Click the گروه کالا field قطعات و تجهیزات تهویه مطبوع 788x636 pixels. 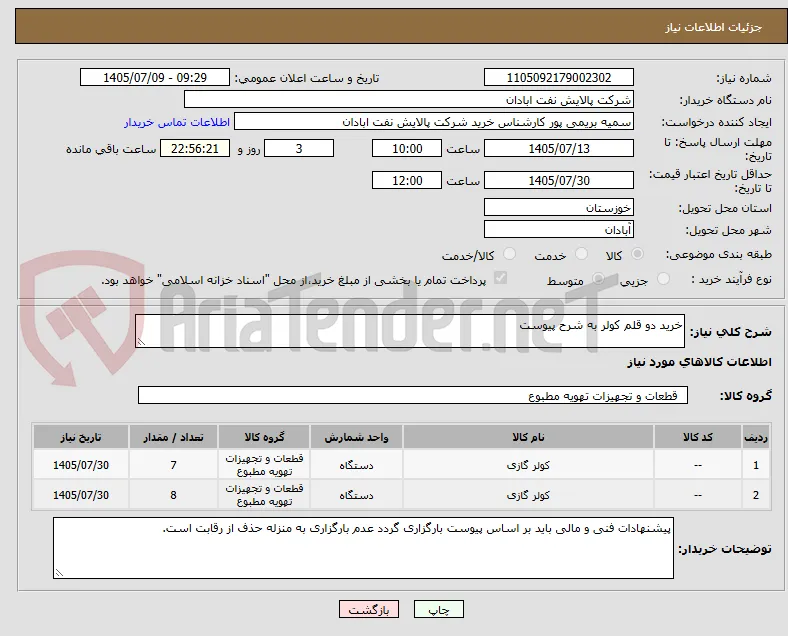413,395
